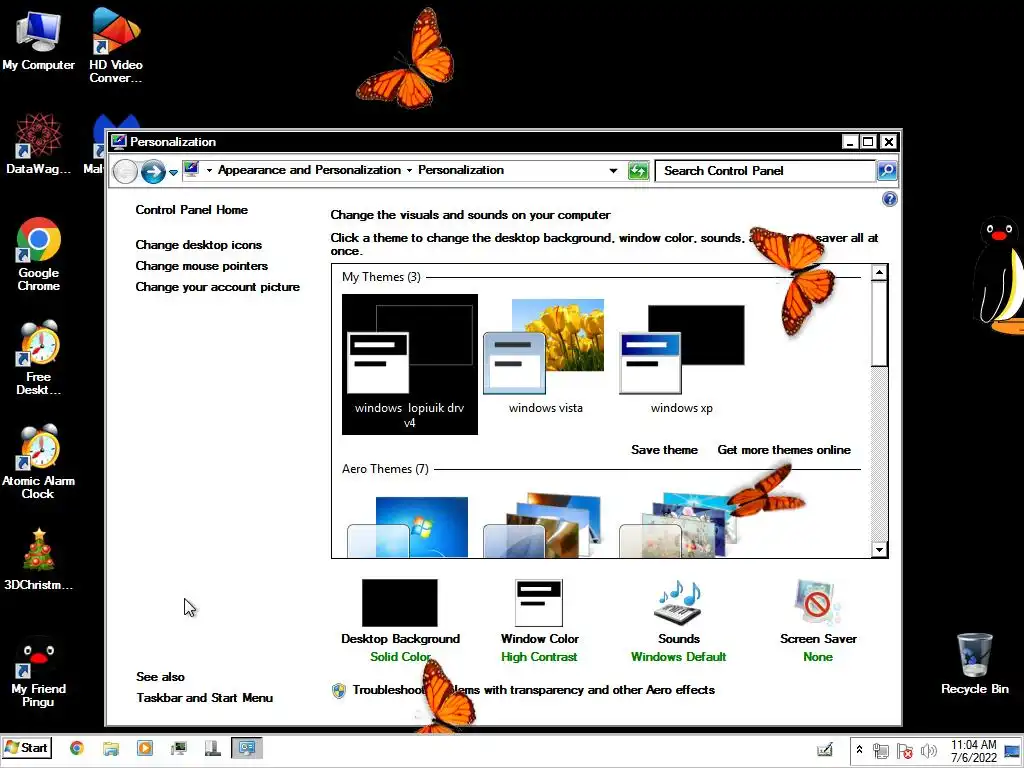Image resolution: width=1024 pixels, height=768 pixels.
Task: Open Atomic Alarm Clock shortcut
Action: coord(39,462)
